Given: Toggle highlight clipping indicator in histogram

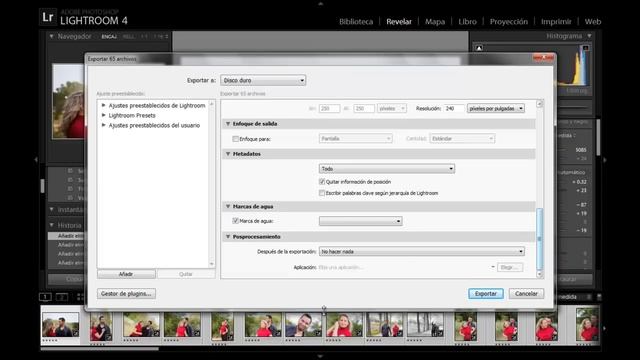Looking at the screenshot, I should [586, 48].
